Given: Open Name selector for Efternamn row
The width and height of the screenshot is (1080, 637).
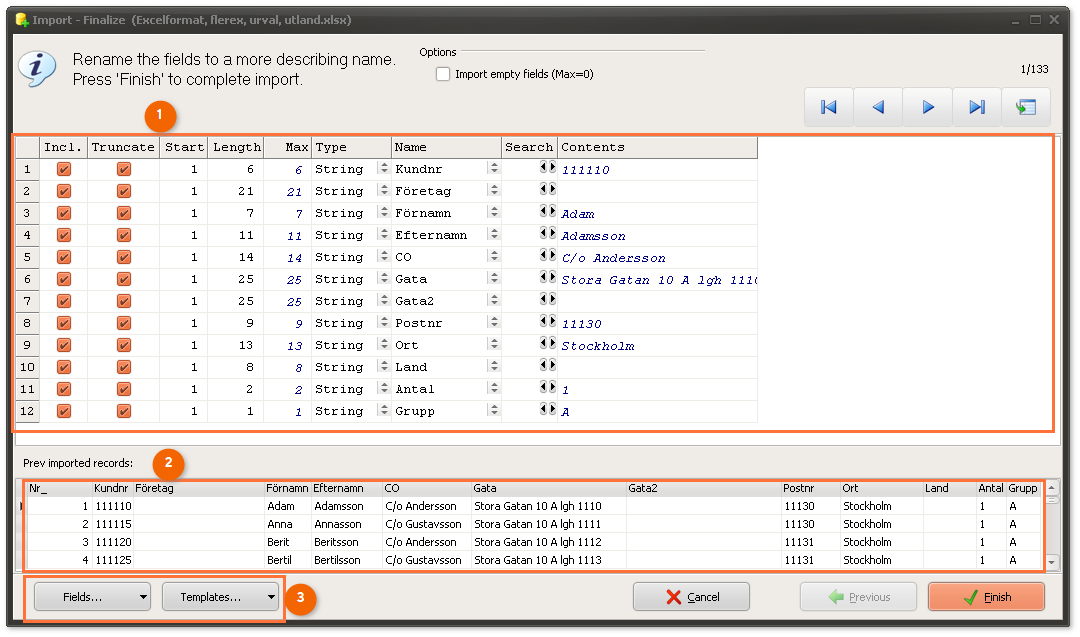Looking at the screenshot, I should click(494, 234).
